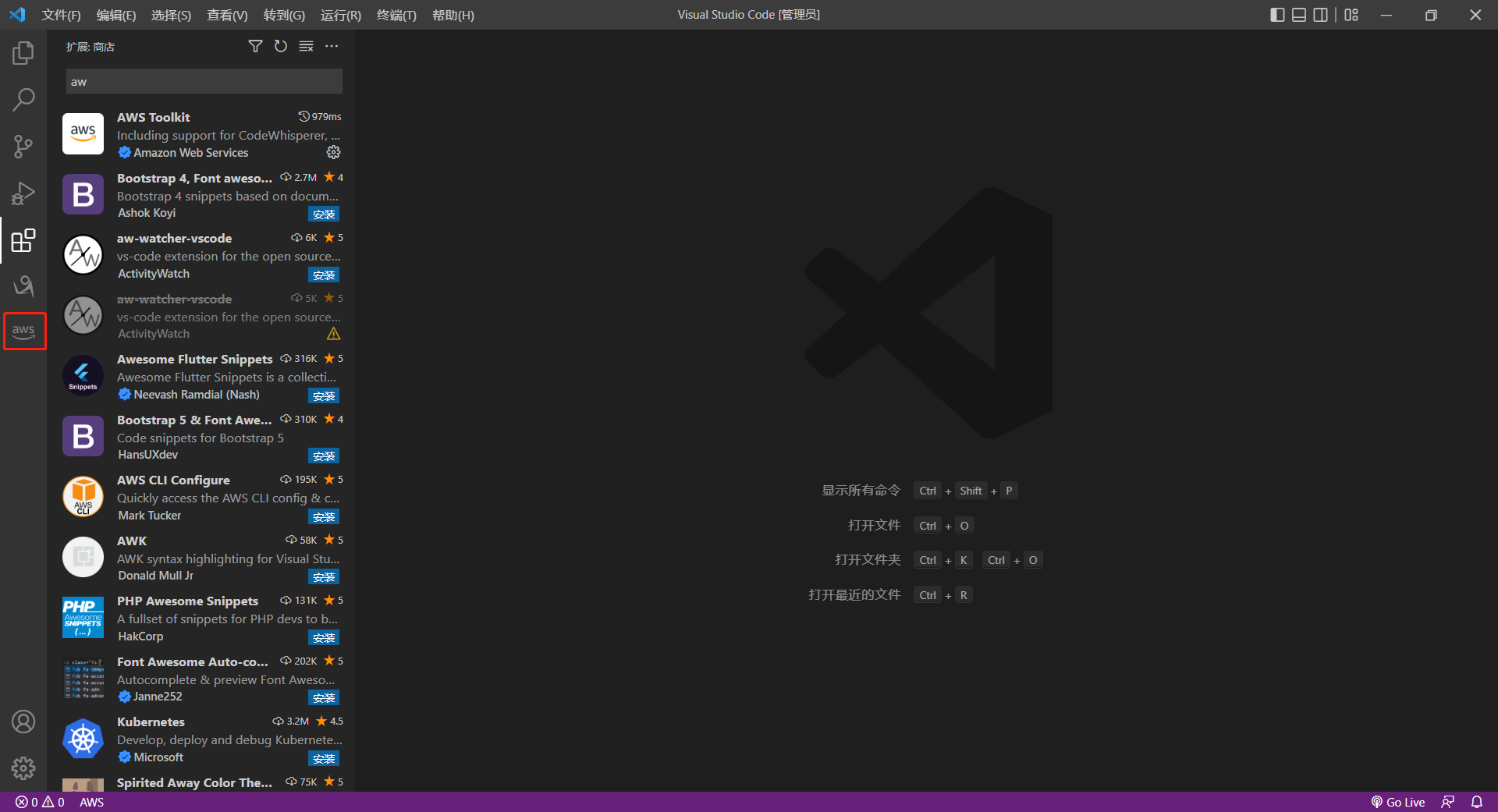
Task: Refresh the extensions list
Action: [x=281, y=47]
